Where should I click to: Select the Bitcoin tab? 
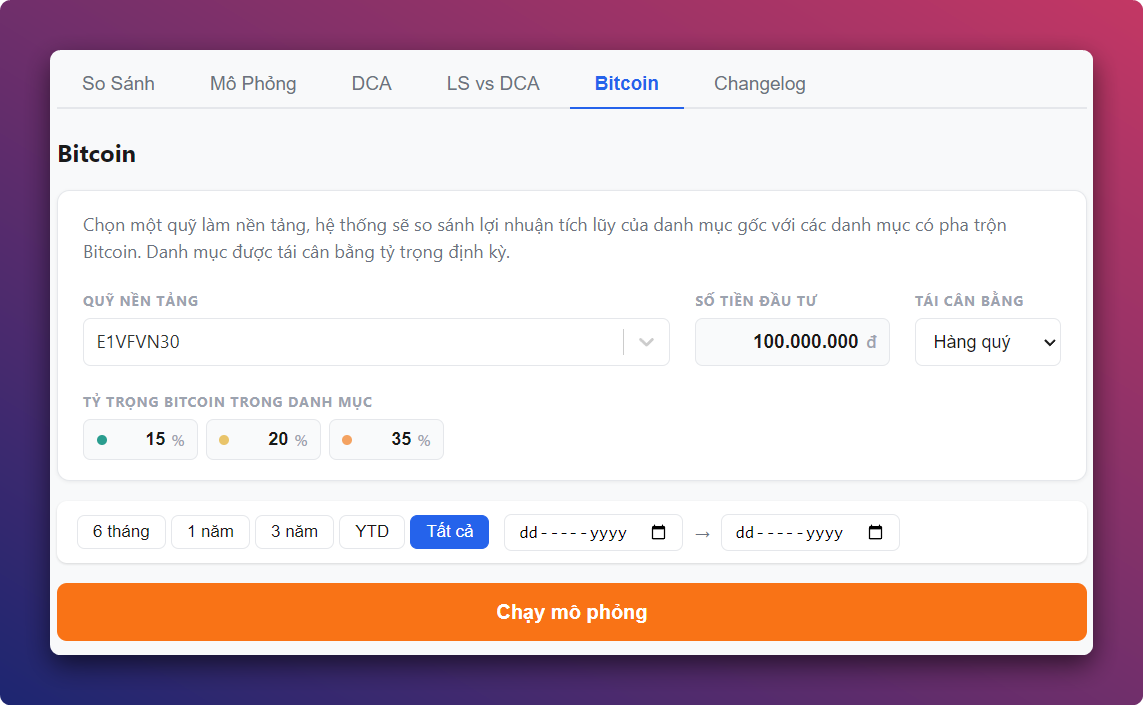coord(627,83)
